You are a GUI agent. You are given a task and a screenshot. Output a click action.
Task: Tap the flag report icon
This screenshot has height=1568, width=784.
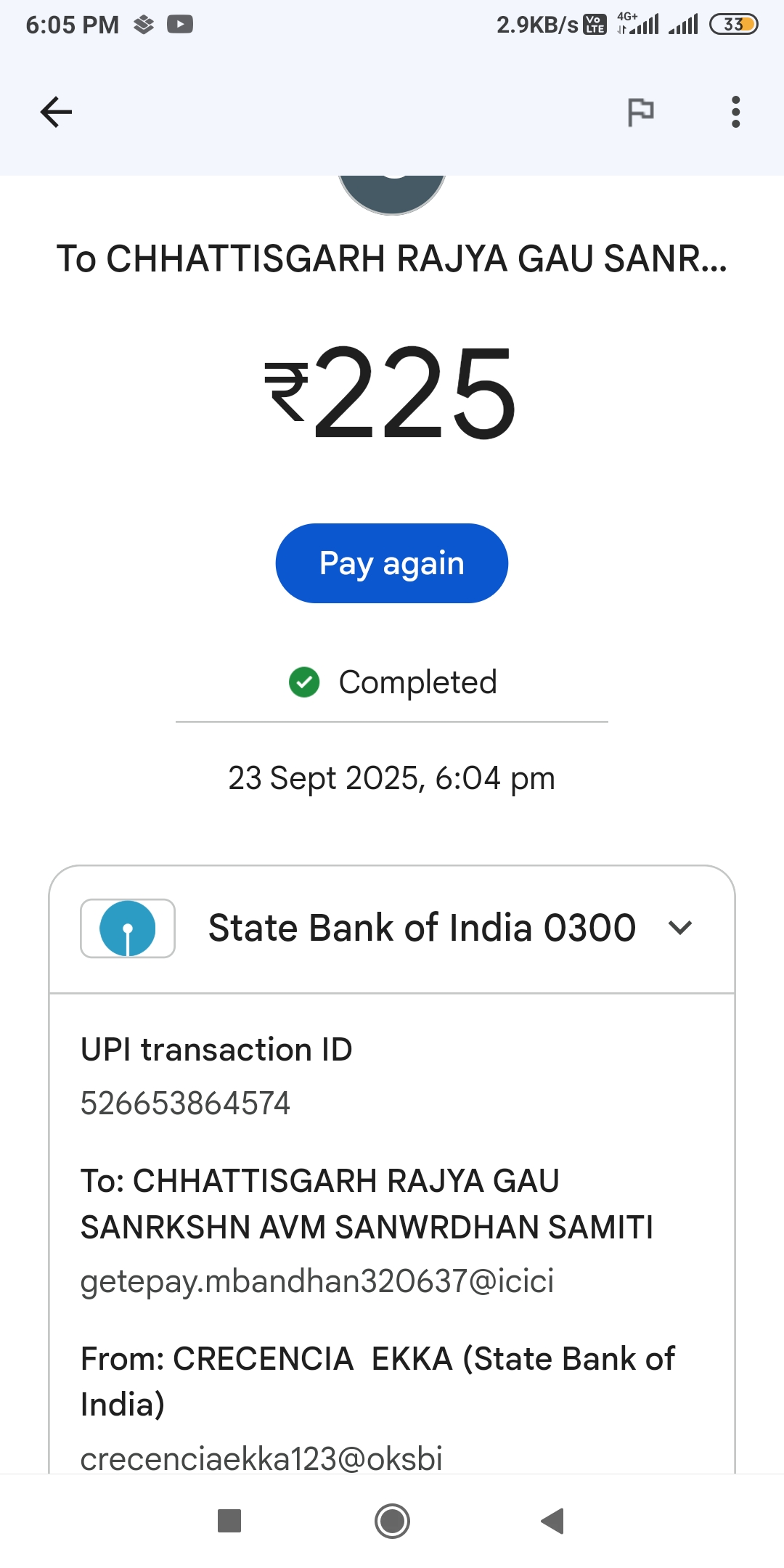point(640,113)
